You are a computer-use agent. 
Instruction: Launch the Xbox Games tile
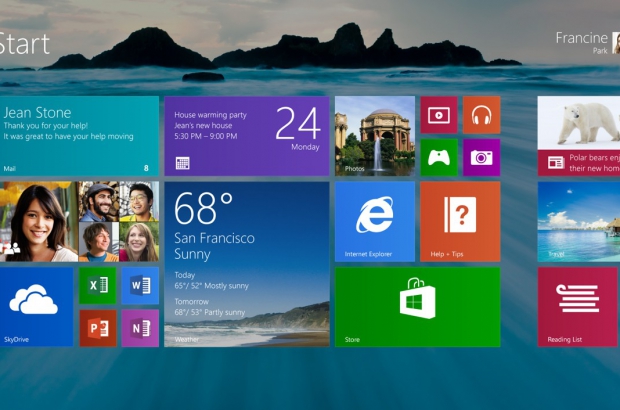coord(439,157)
